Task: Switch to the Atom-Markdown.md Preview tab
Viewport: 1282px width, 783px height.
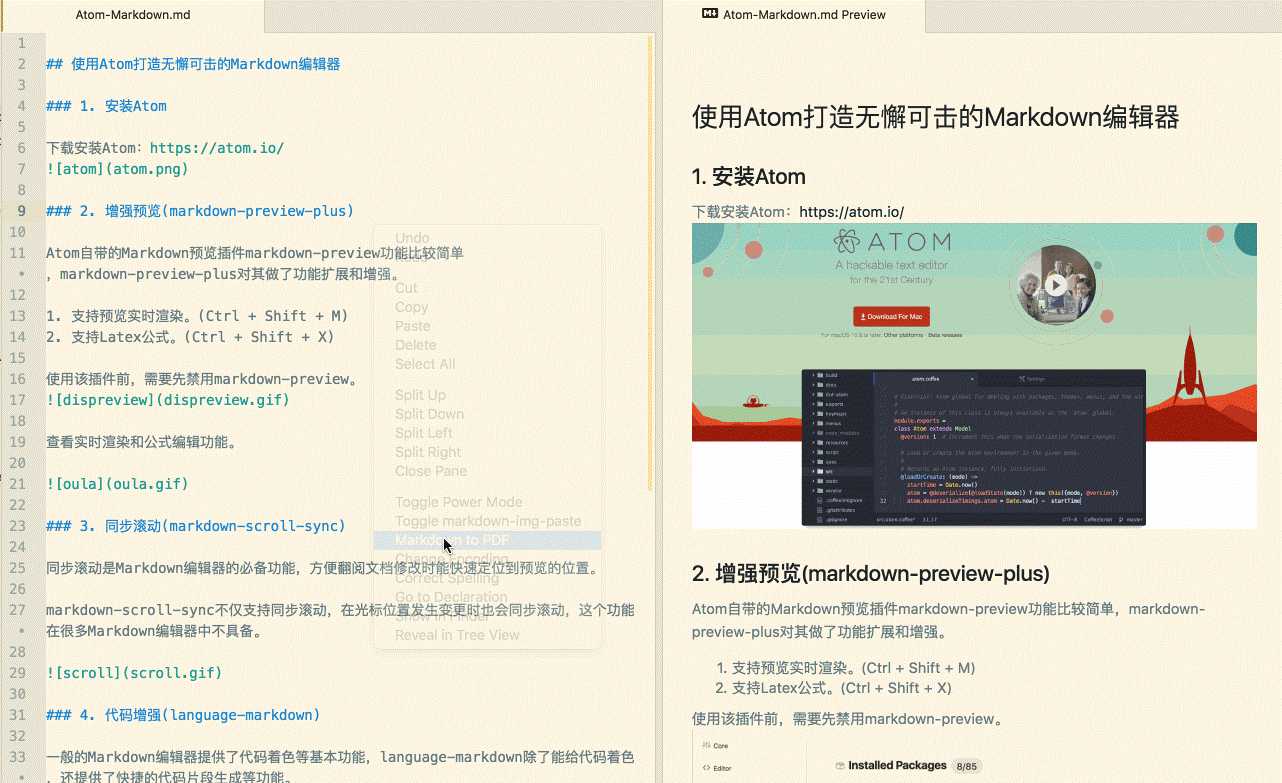Action: 794,15
